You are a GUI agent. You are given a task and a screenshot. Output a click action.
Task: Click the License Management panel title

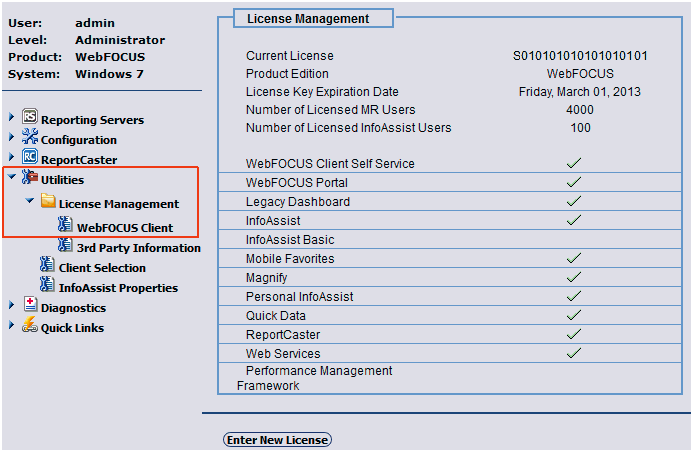coord(308,19)
